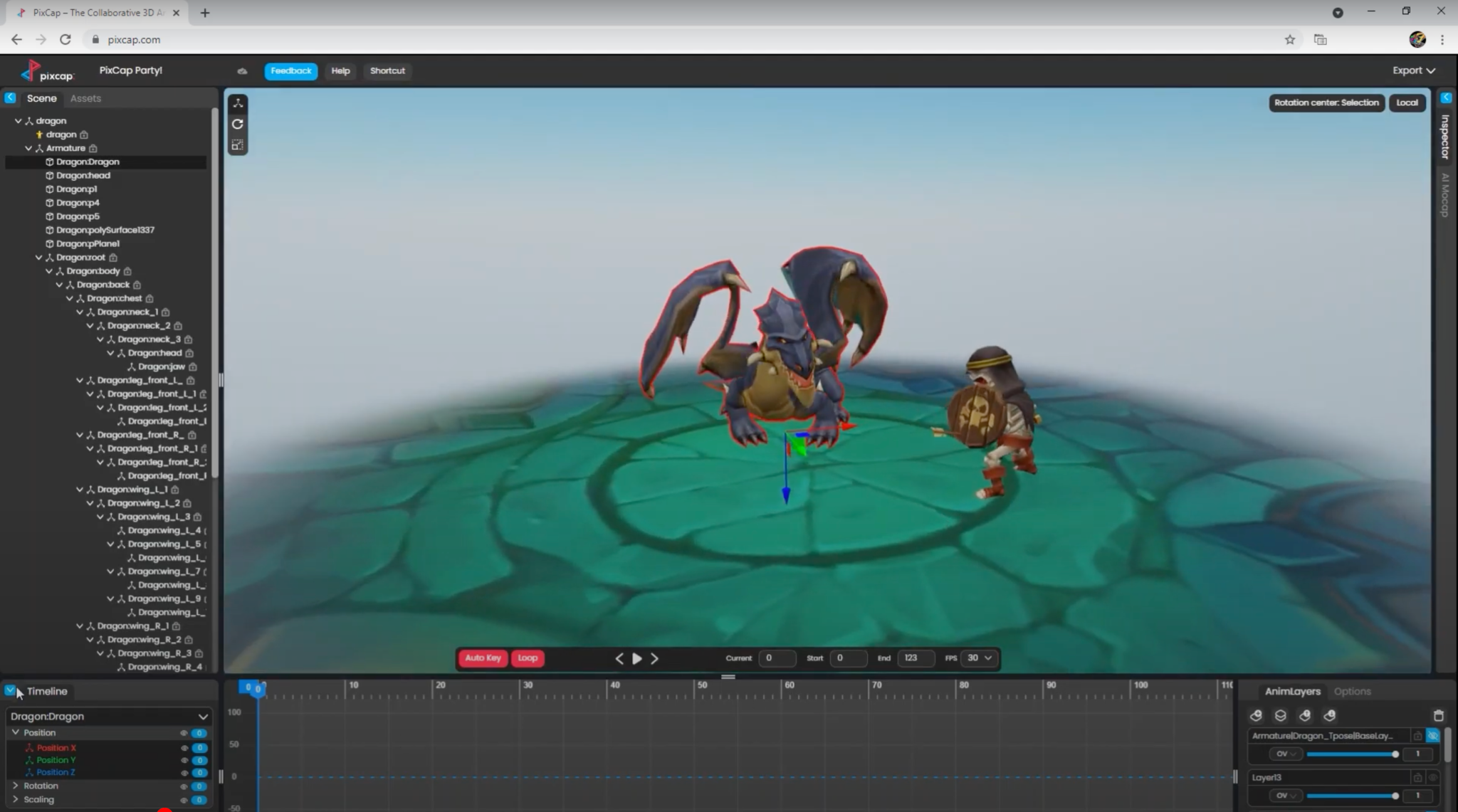Open the FPS dropdown showing 30

[978, 658]
